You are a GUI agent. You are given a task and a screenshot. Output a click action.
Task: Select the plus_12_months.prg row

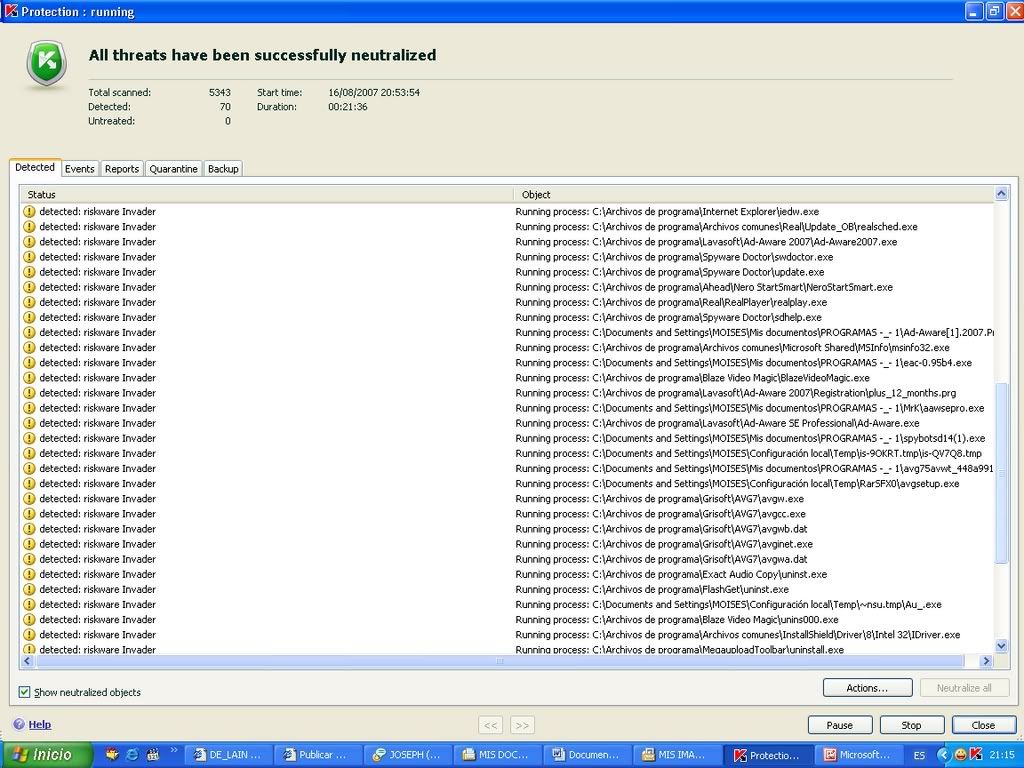click(507, 393)
